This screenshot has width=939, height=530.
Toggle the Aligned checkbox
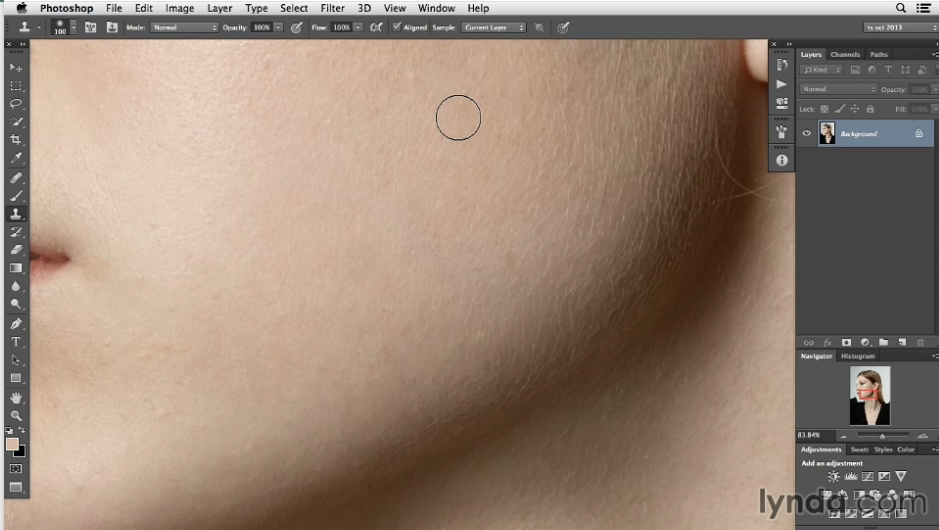click(x=396, y=27)
